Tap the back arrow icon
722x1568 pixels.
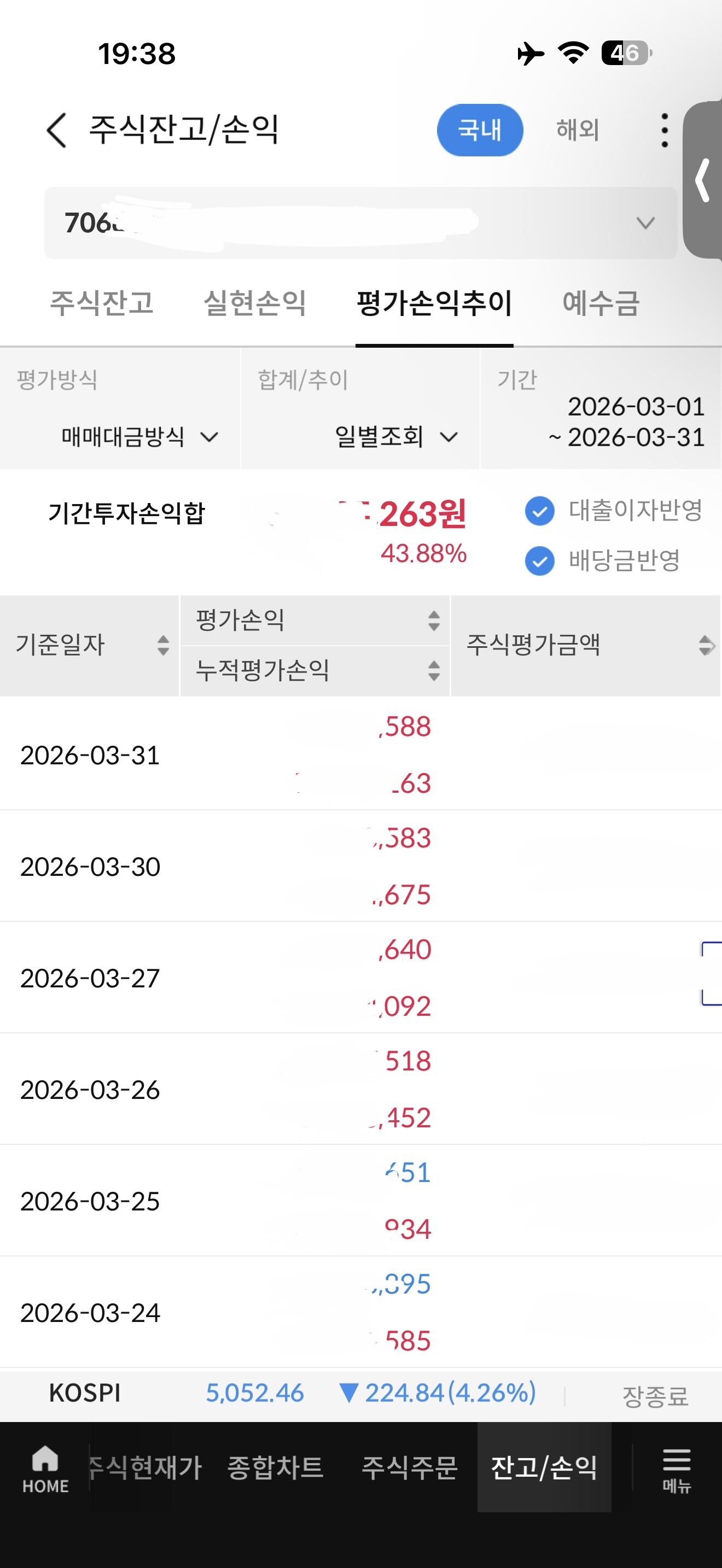(x=57, y=130)
